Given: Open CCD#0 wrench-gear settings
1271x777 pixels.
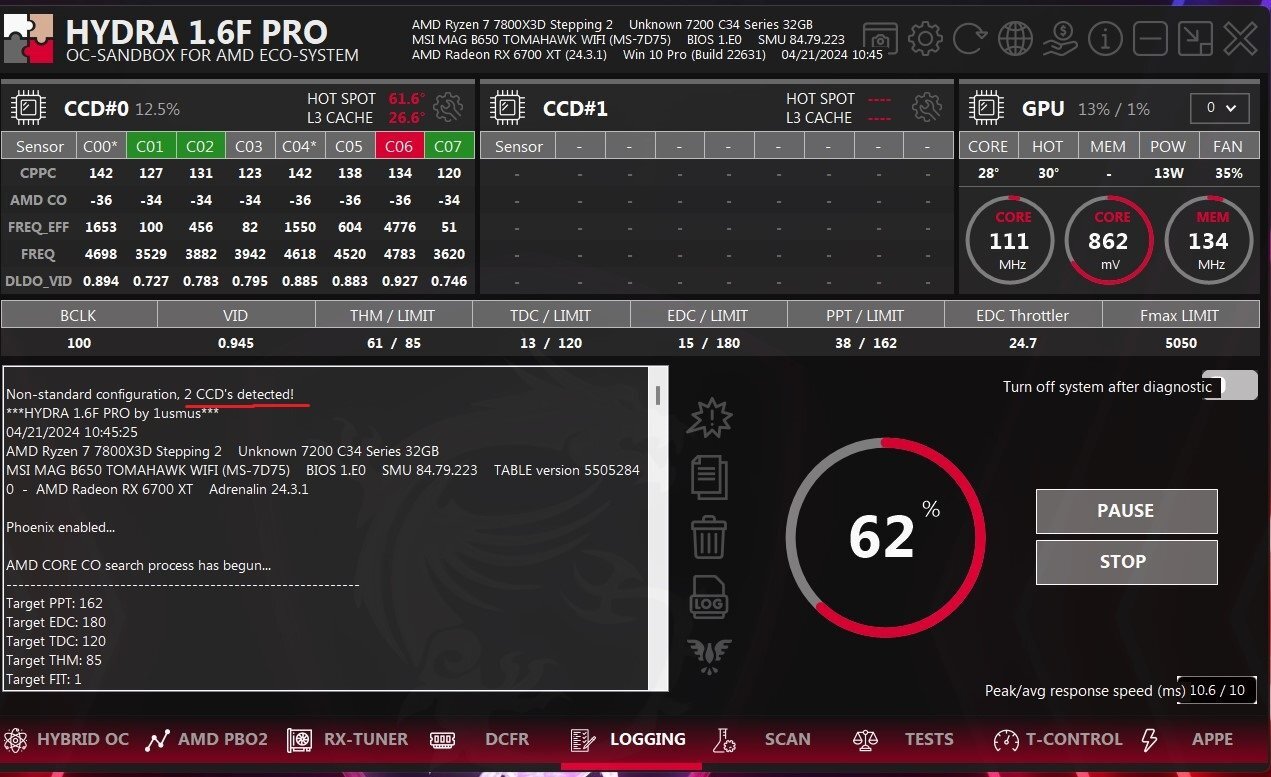Looking at the screenshot, I should (x=448, y=107).
